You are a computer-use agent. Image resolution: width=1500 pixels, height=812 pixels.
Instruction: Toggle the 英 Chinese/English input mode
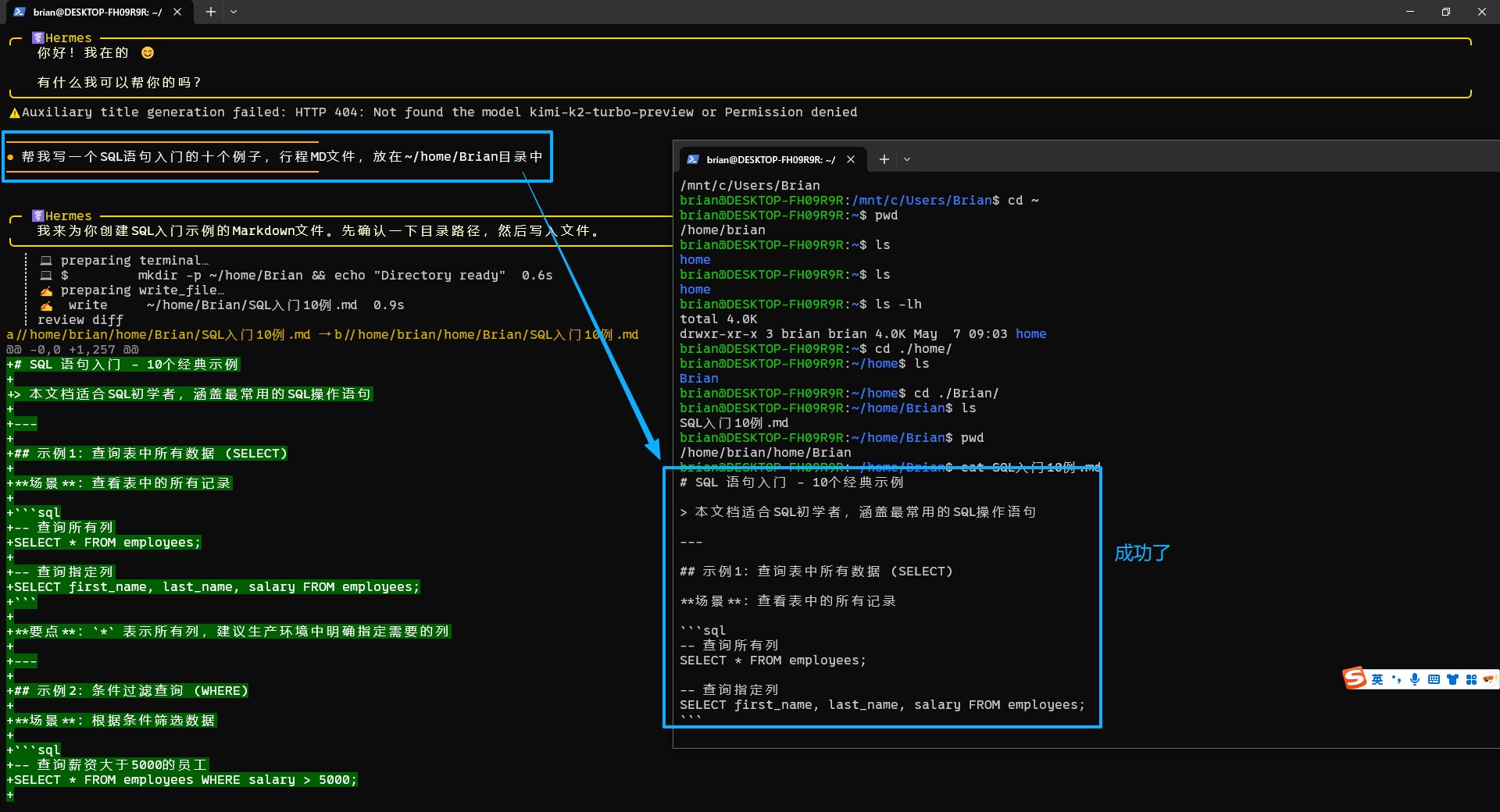[x=1377, y=679]
